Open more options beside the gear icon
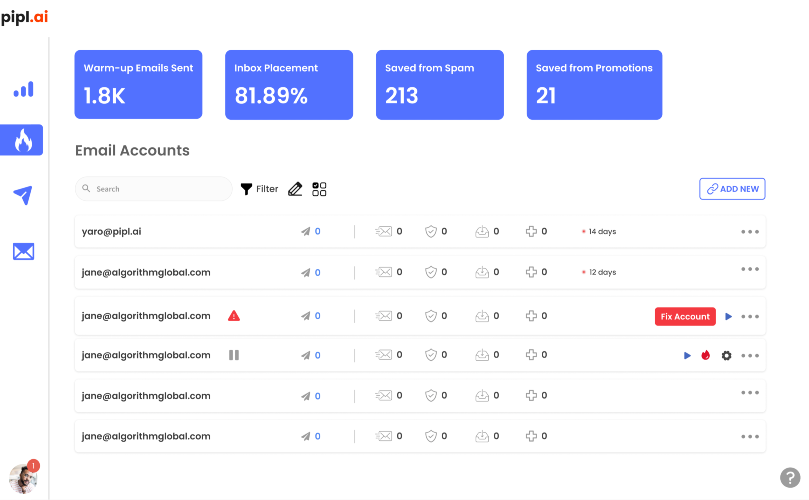Viewport: 809px width, 500px height. pos(750,356)
